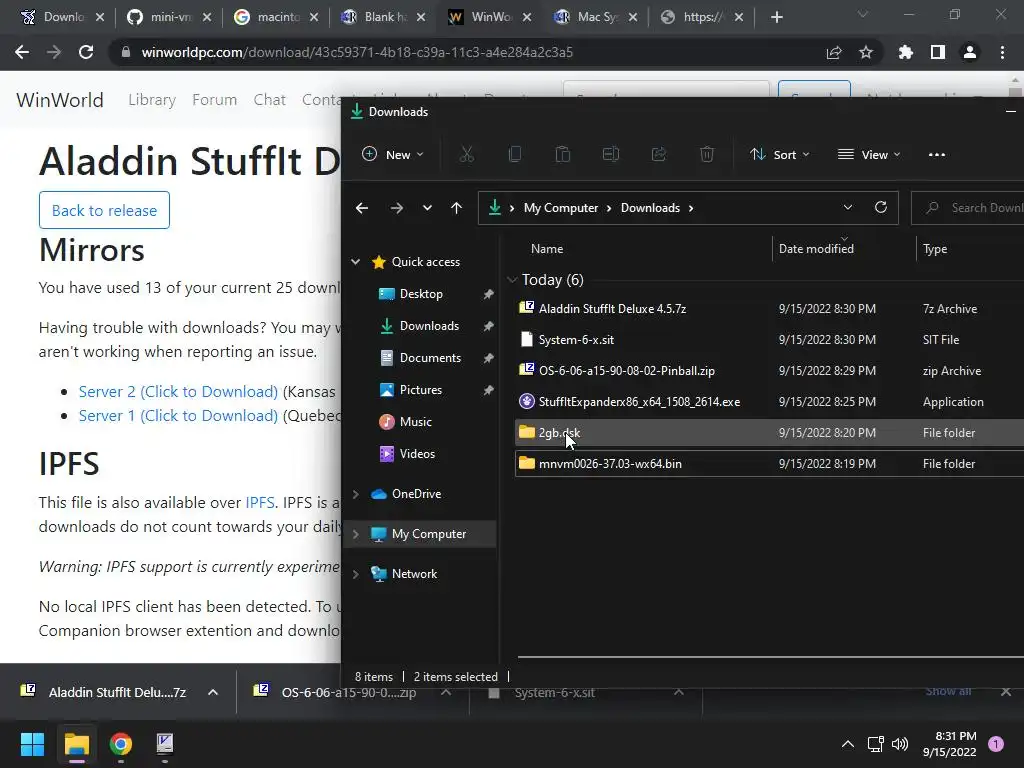The height and width of the screenshot is (768, 1024).
Task: Open WinWorld Chat link
Action: coord(270,100)
